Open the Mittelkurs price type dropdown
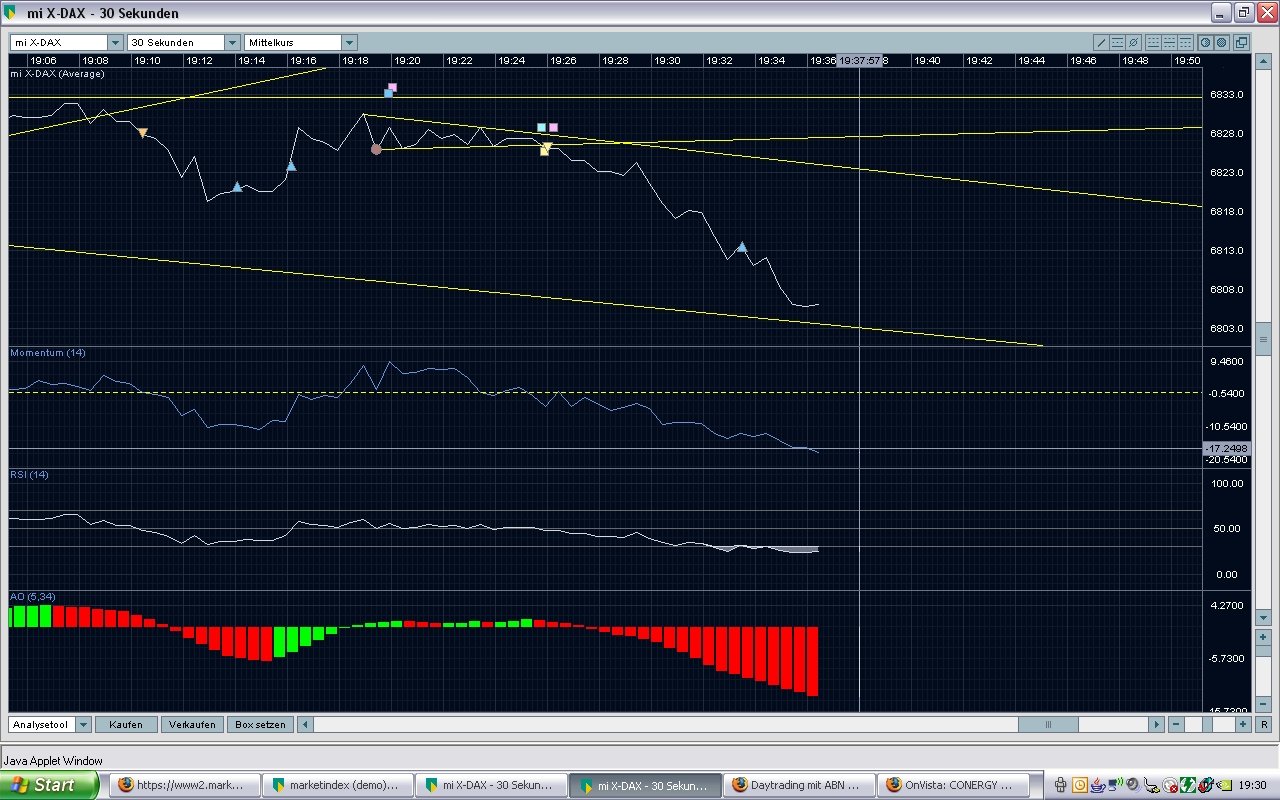 (349, 43)
